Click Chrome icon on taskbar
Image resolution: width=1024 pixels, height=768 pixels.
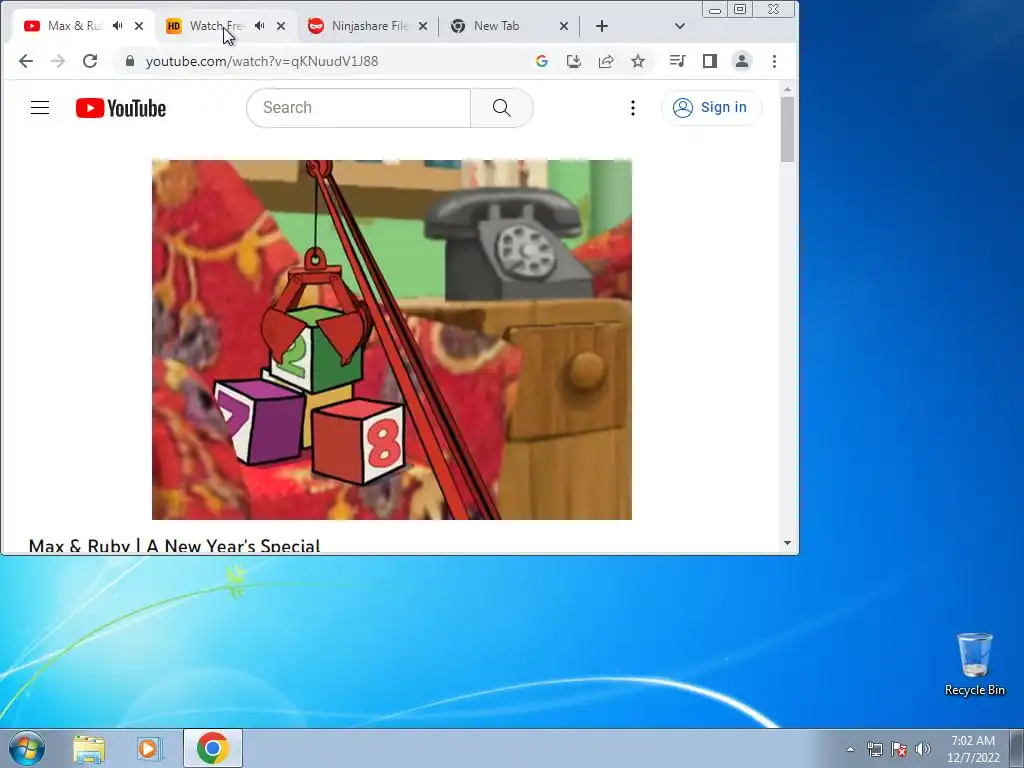point(213,748)
